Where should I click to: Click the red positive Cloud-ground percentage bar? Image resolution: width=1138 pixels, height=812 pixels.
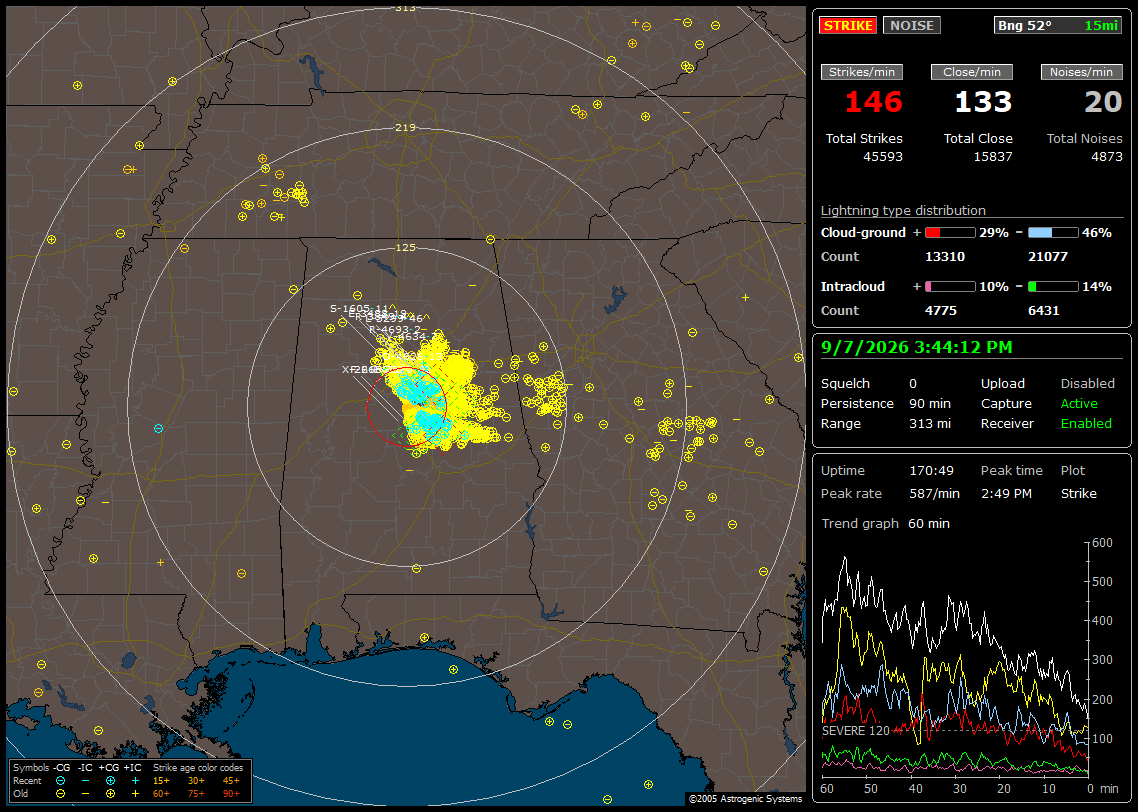950,233
